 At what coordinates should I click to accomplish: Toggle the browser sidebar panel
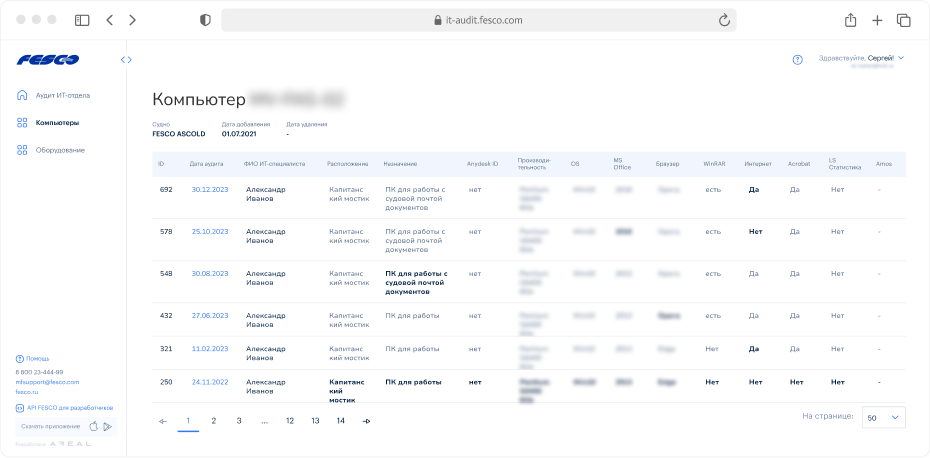pyautogui.click(x=82, y=20)
